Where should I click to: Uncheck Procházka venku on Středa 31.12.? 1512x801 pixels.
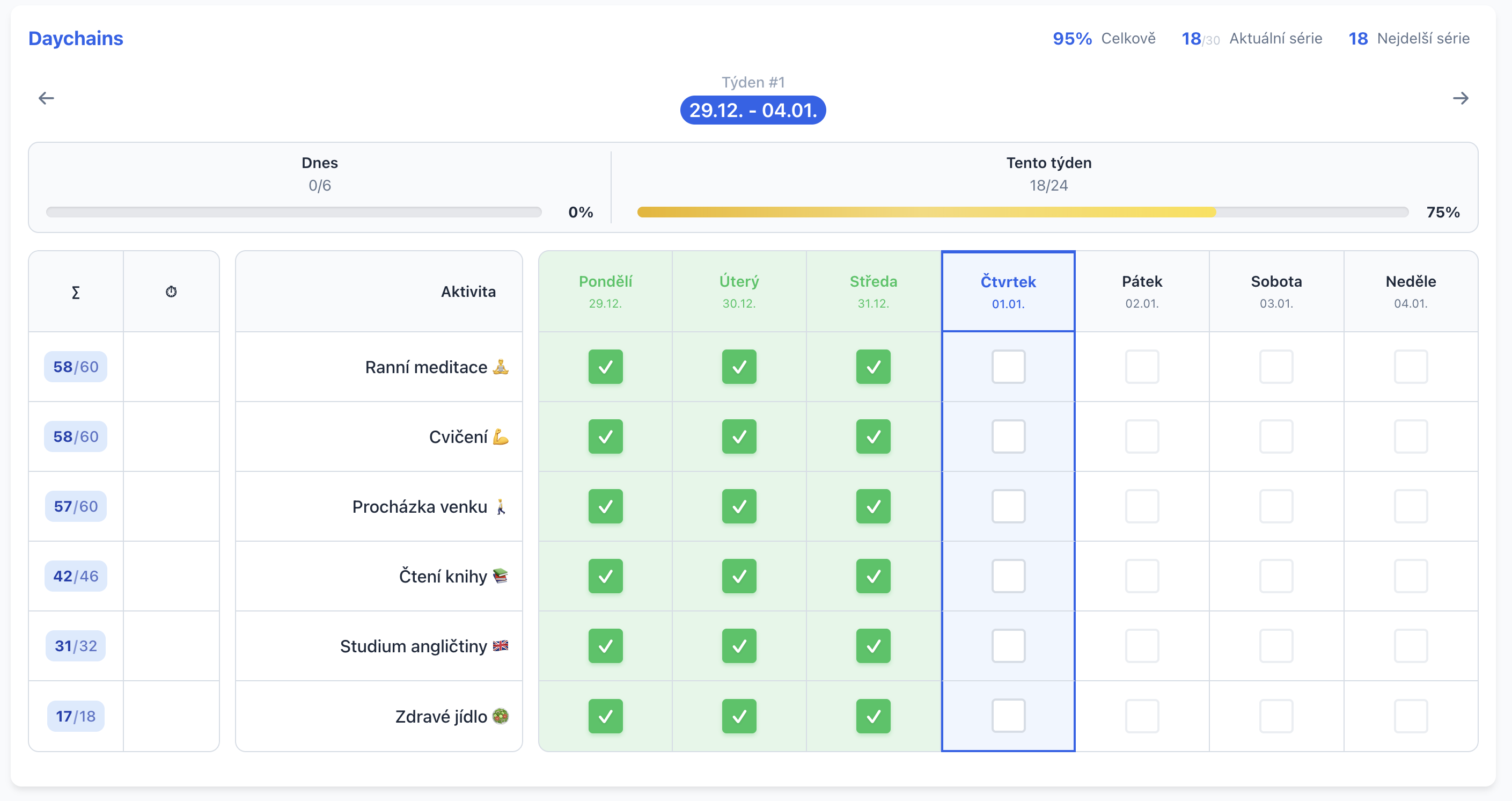pos(873,506)
